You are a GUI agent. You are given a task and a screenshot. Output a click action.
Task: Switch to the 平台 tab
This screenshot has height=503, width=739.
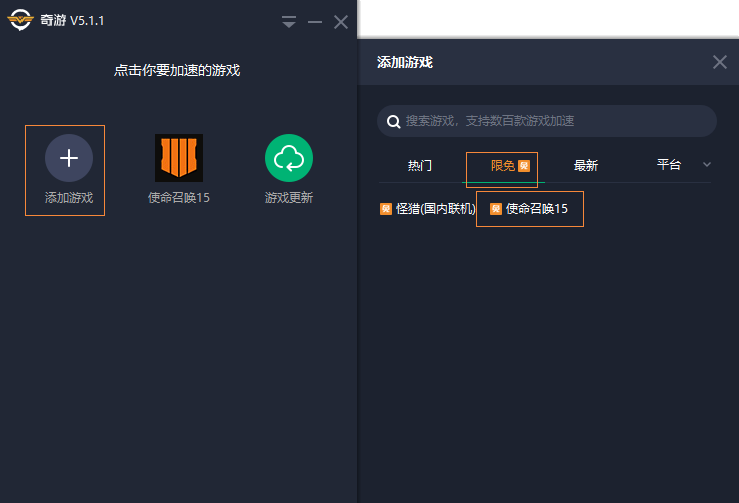click(x=669, y=165)
